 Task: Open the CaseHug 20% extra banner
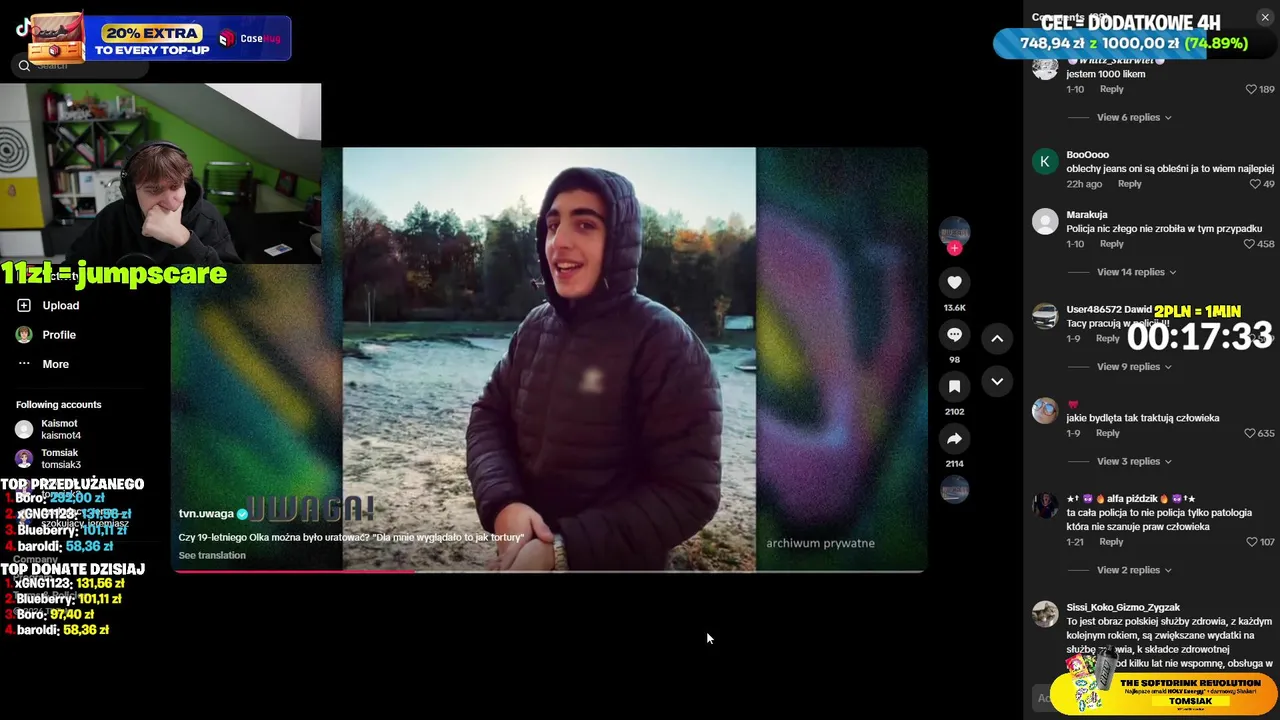(158, 39)
